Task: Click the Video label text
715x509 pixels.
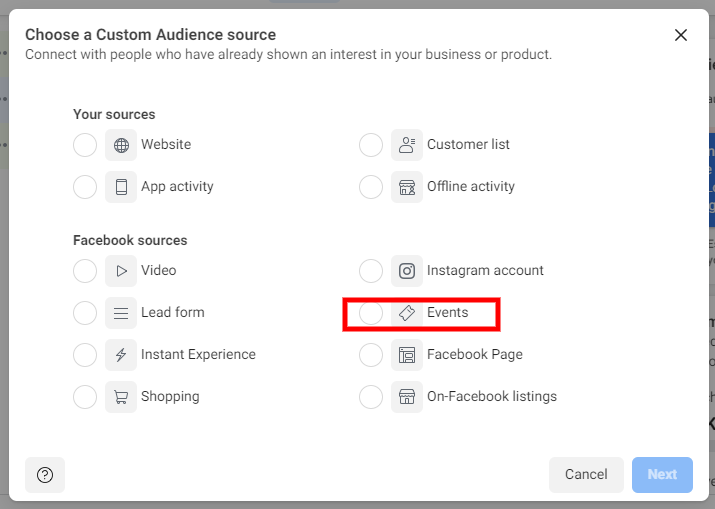Action: pos(159,270)
